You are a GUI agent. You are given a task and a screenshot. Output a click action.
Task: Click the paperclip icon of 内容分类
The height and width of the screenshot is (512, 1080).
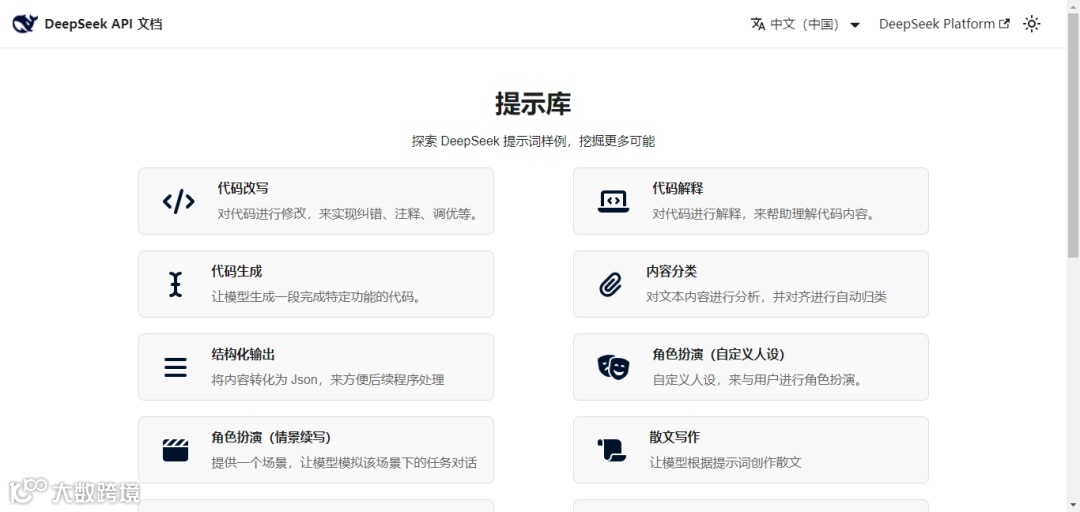[610, 284]
